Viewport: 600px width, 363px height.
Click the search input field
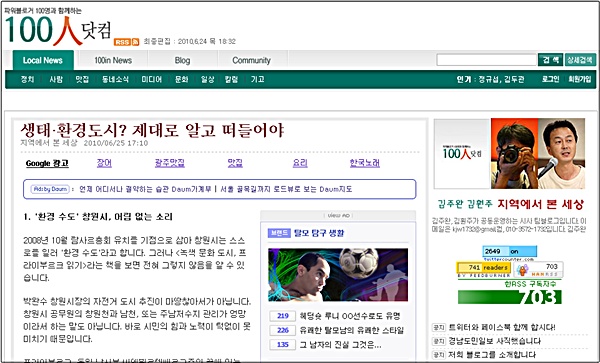click(486, 60)
